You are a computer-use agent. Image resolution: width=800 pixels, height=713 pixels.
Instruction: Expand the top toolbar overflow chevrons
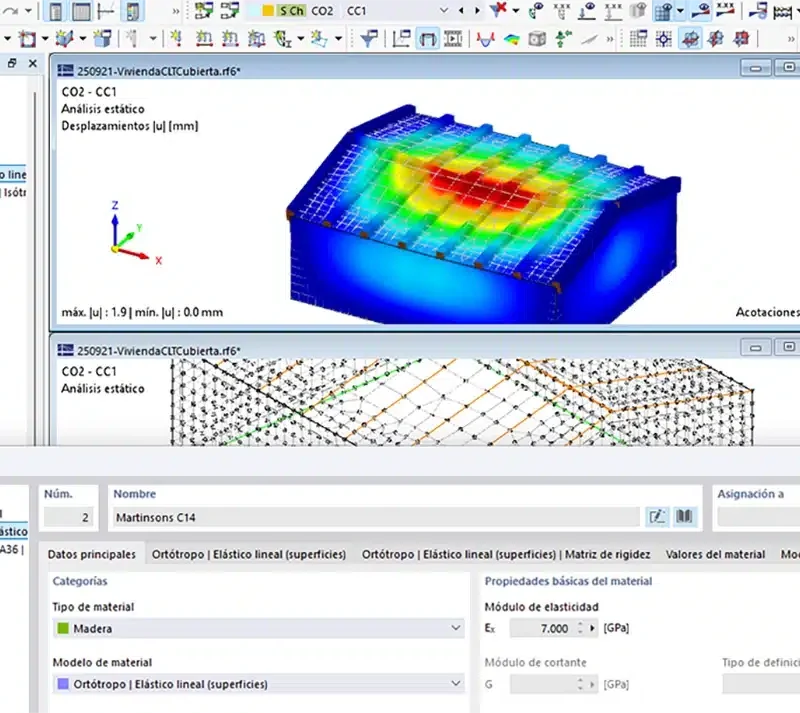coord(176,11)
